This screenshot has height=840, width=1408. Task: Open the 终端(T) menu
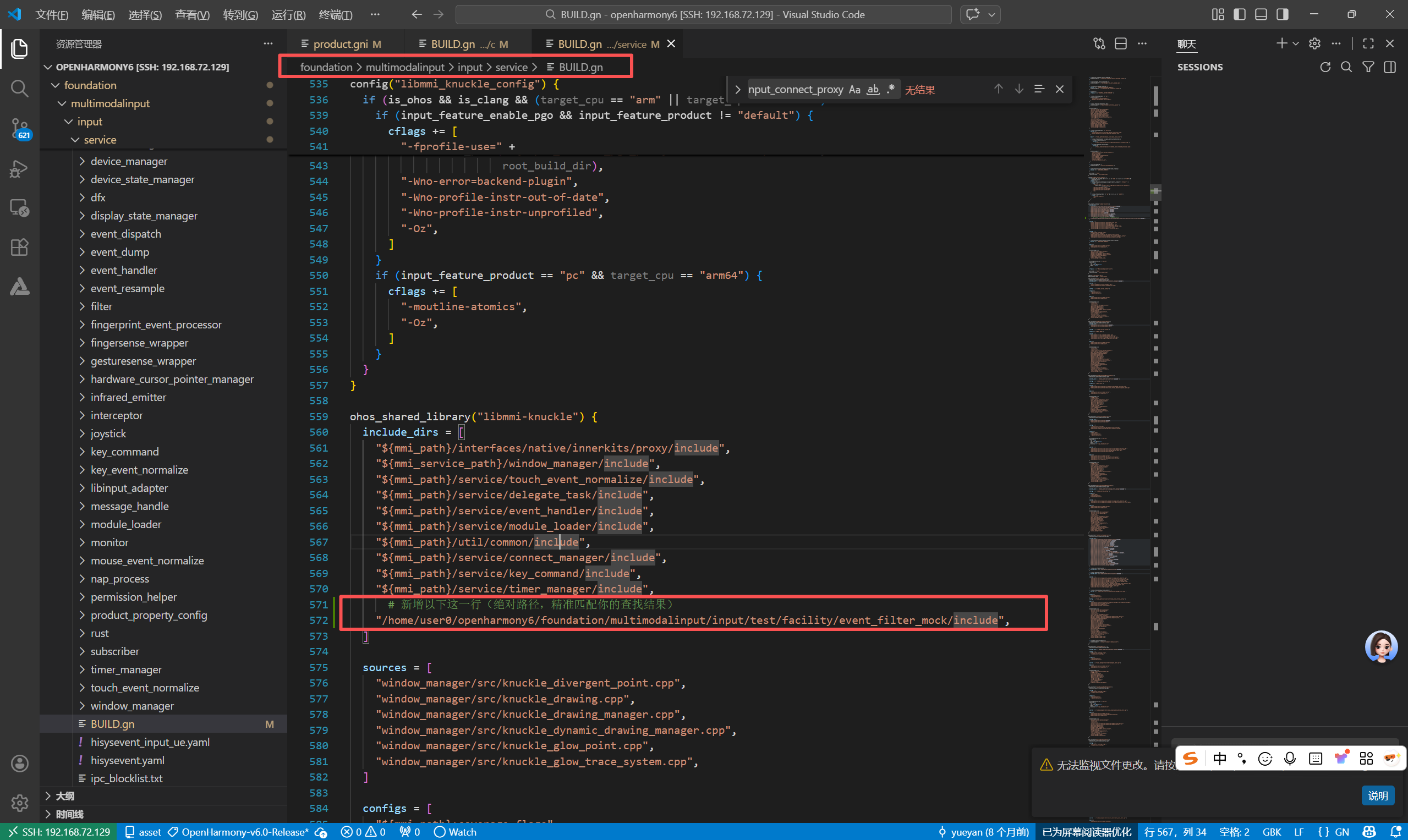335,14
